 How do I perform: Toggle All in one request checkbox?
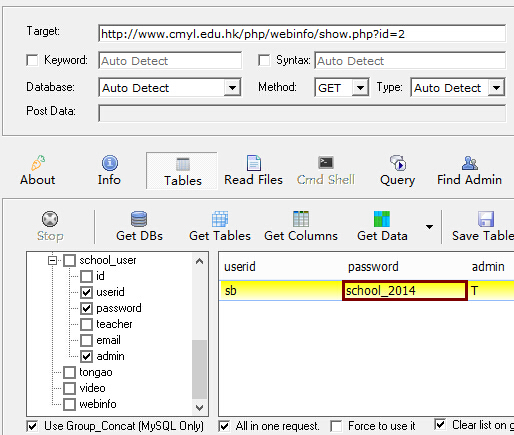pyautogui.click(x=224, y=426)
